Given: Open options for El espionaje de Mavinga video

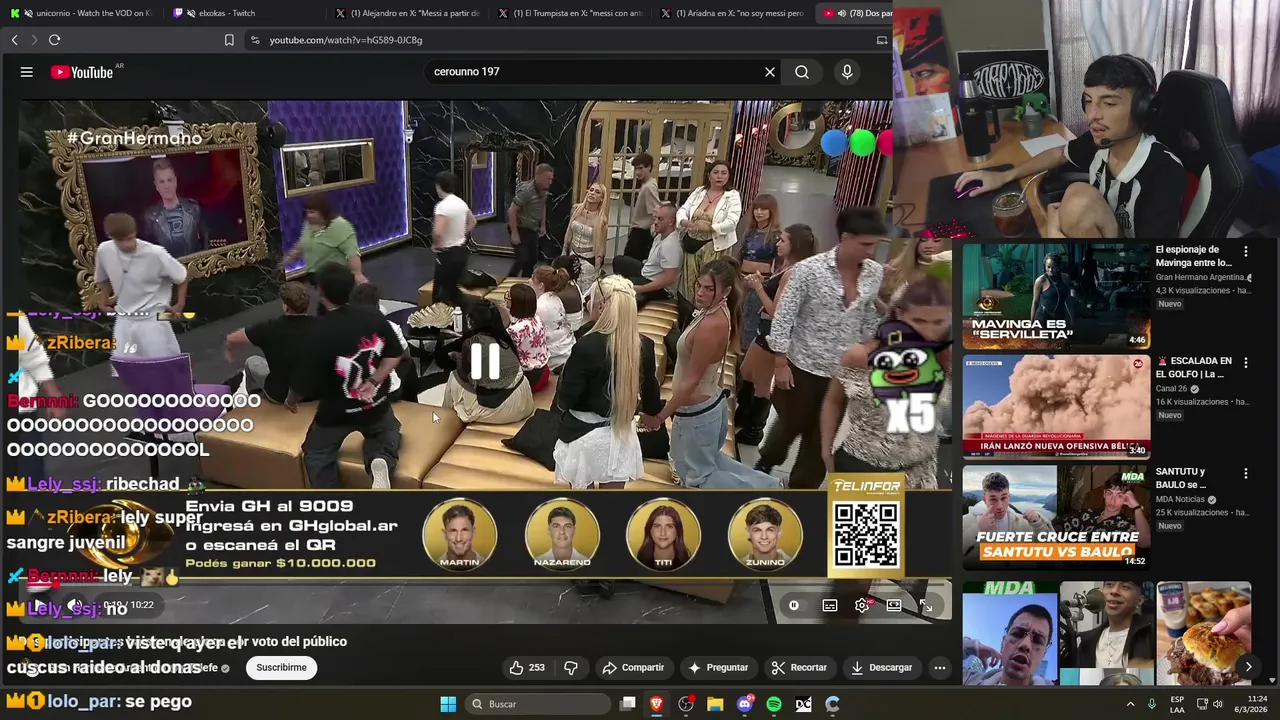Looking at the screenshot, I should click(x=1246, y=251).
